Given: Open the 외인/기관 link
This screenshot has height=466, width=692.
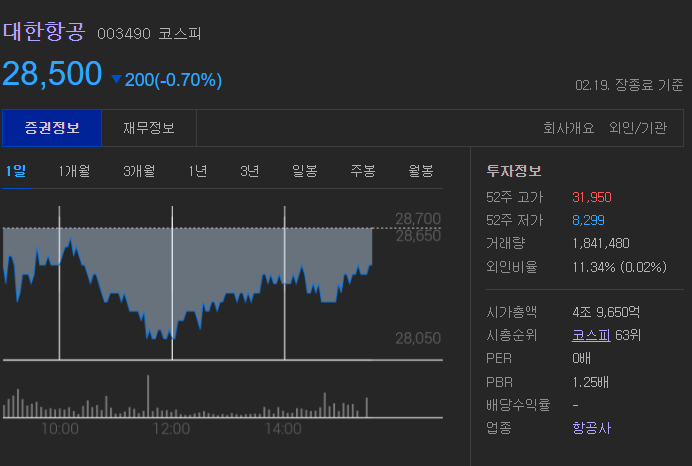Looking at the screenshot, I should (x=638, y=128).
